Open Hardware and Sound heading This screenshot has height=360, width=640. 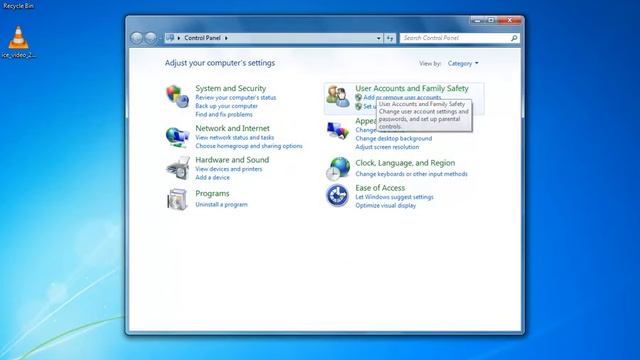click(232, 160)
